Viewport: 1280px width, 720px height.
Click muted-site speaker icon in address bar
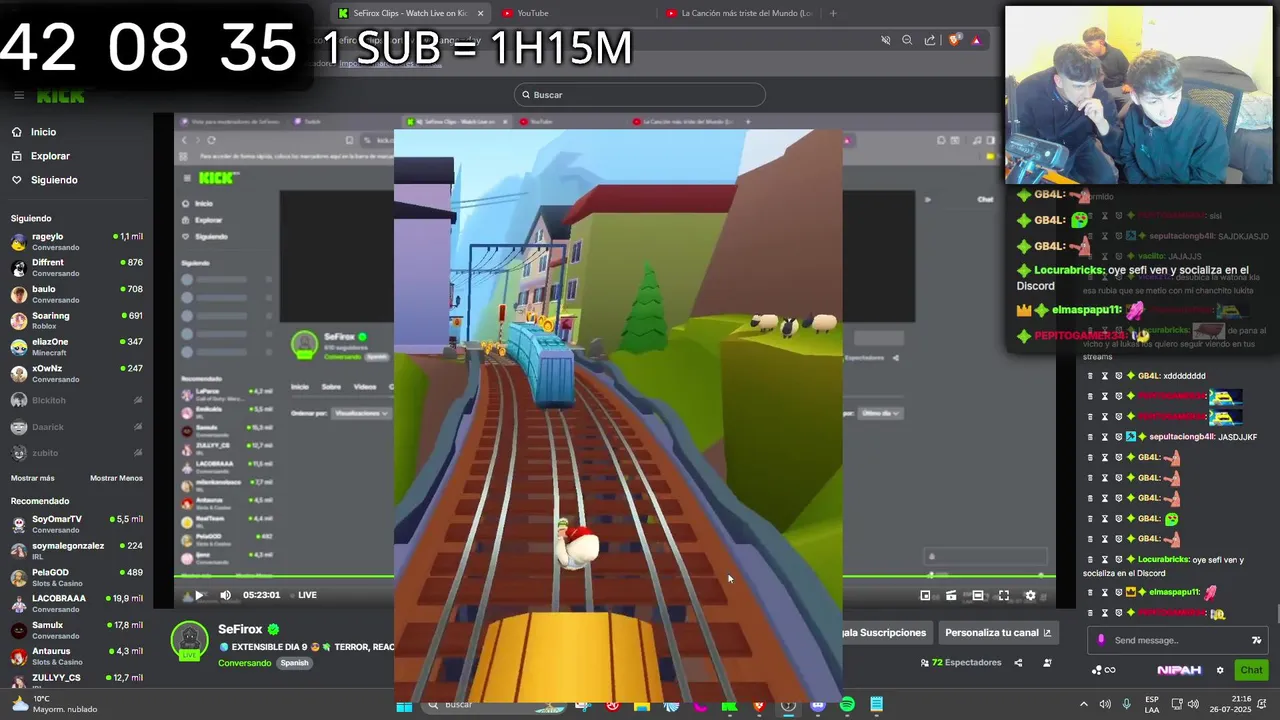(x=885, y=40)
